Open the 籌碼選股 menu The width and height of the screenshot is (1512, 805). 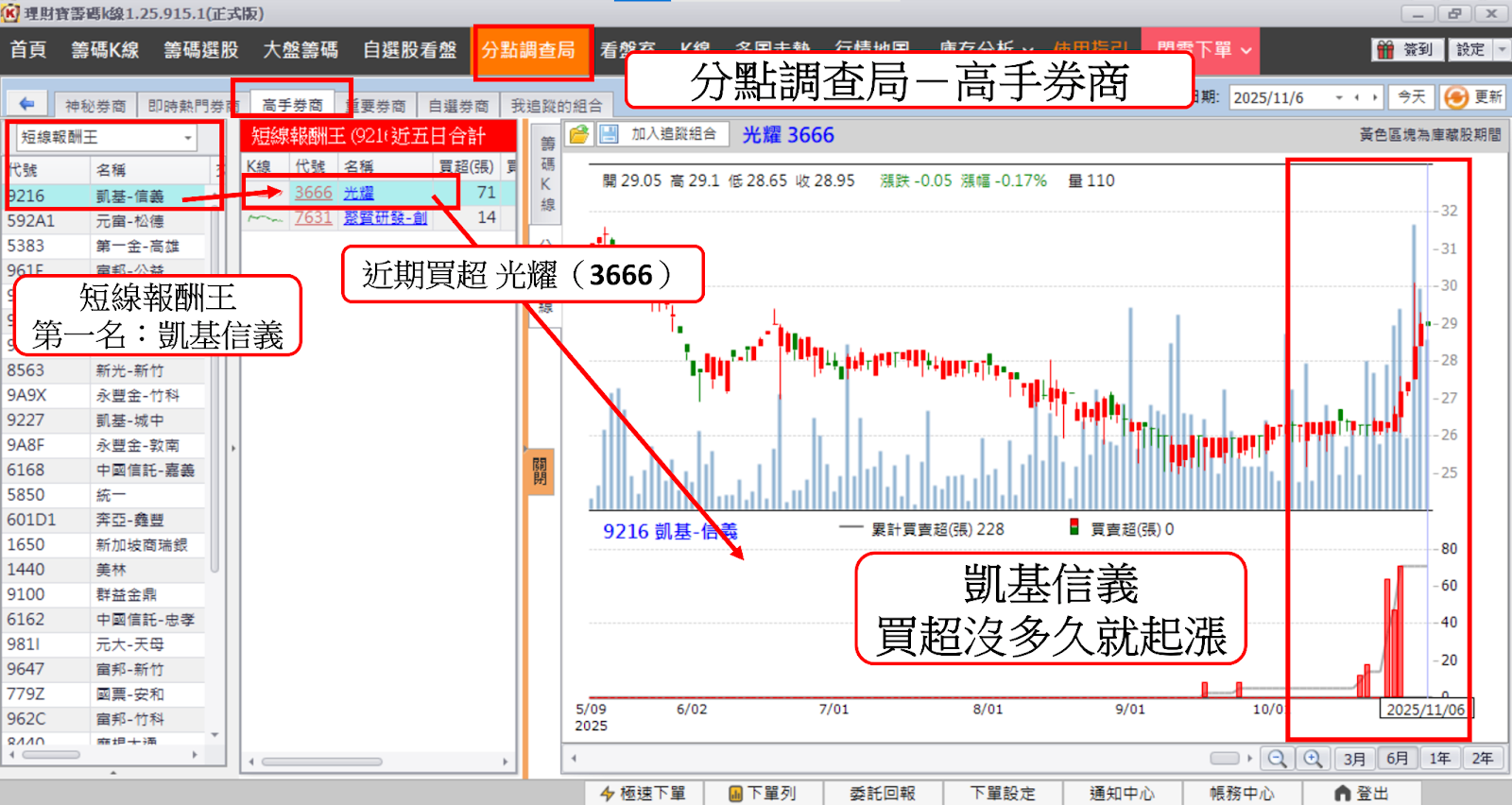[201, 50]
